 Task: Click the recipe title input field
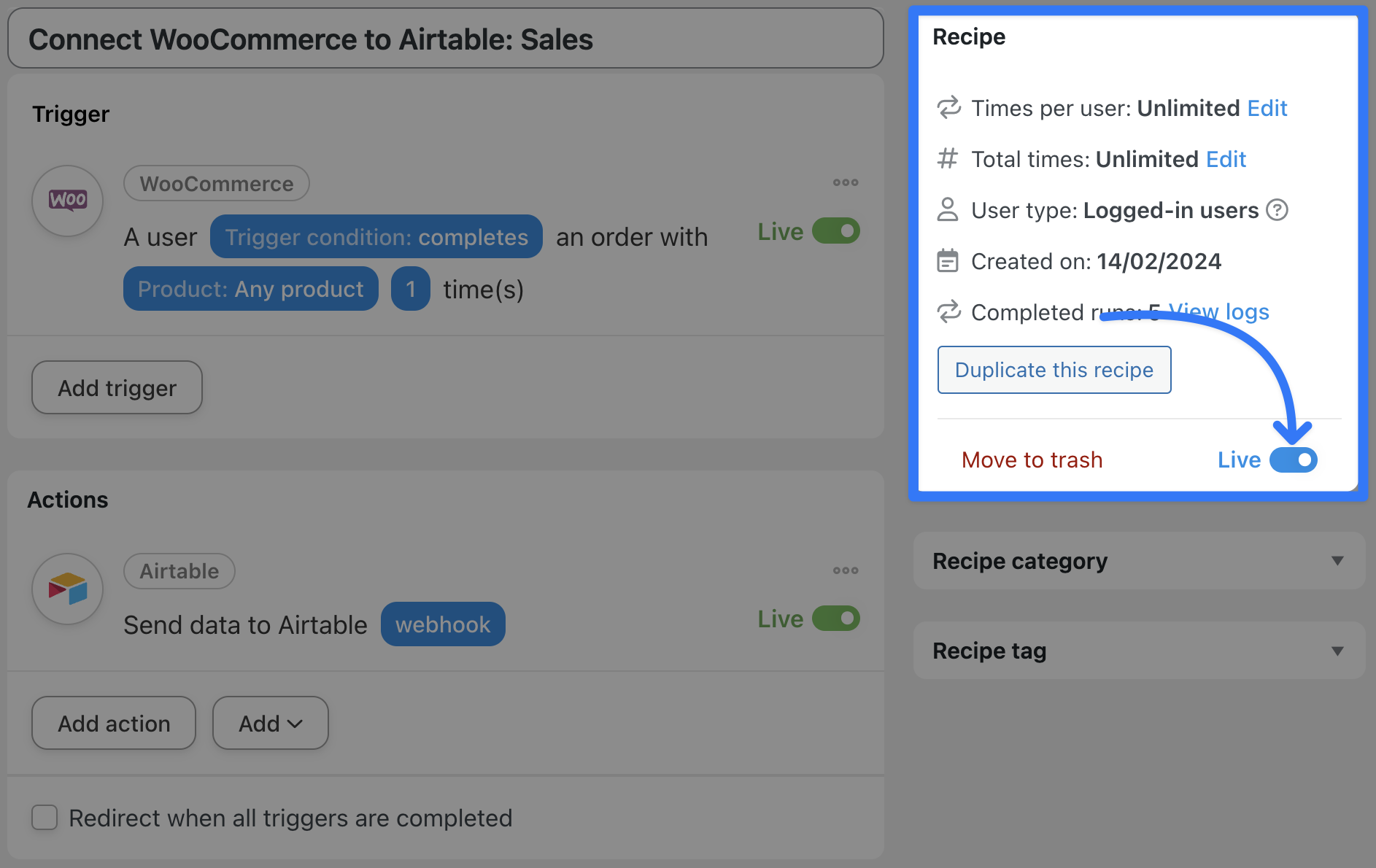coord(445,39)
